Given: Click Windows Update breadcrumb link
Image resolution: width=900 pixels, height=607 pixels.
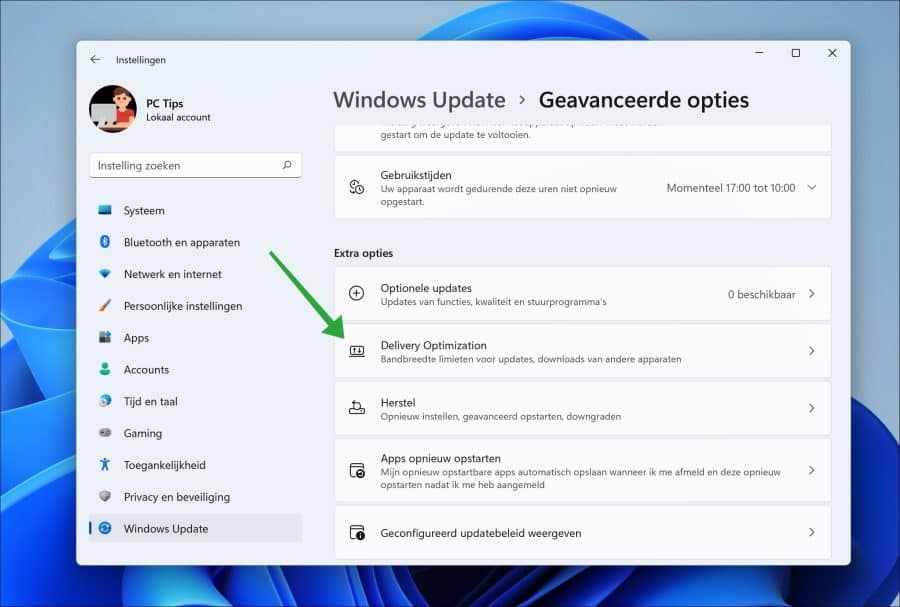Looking at the screenshot, I should click(x=420, y=100).
